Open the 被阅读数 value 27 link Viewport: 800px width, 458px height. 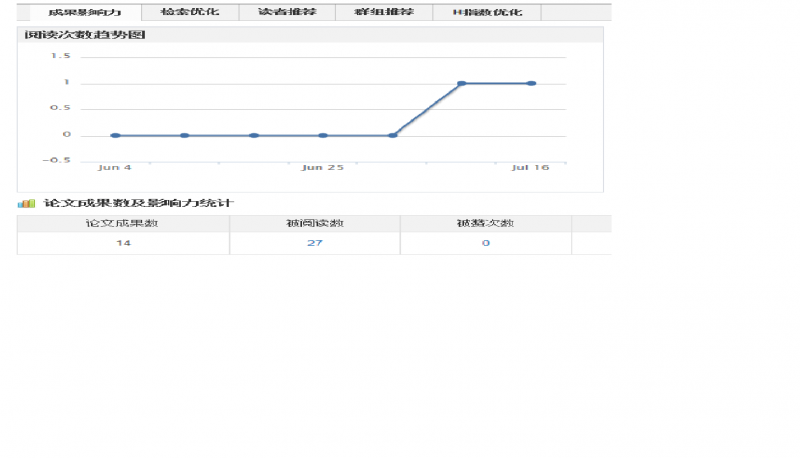tap(315, 243)
